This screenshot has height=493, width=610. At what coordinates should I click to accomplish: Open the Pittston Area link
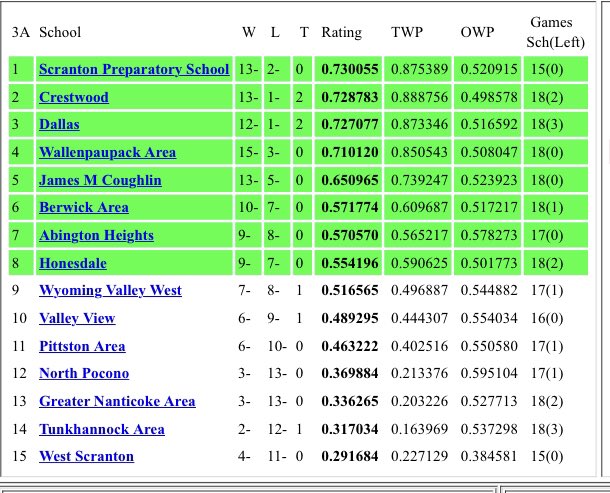[x=82, y=346]
